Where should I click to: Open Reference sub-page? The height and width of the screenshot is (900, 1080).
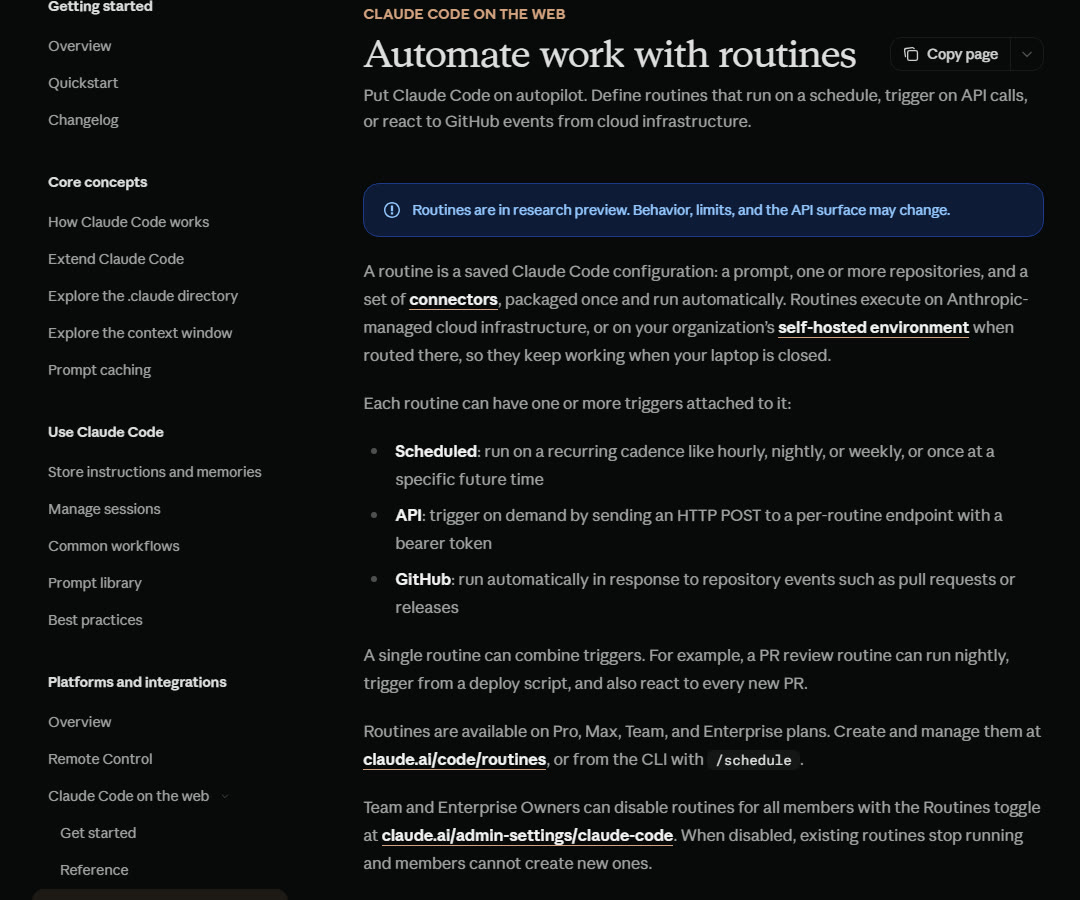pyautogui.click(x=94, y=870)
